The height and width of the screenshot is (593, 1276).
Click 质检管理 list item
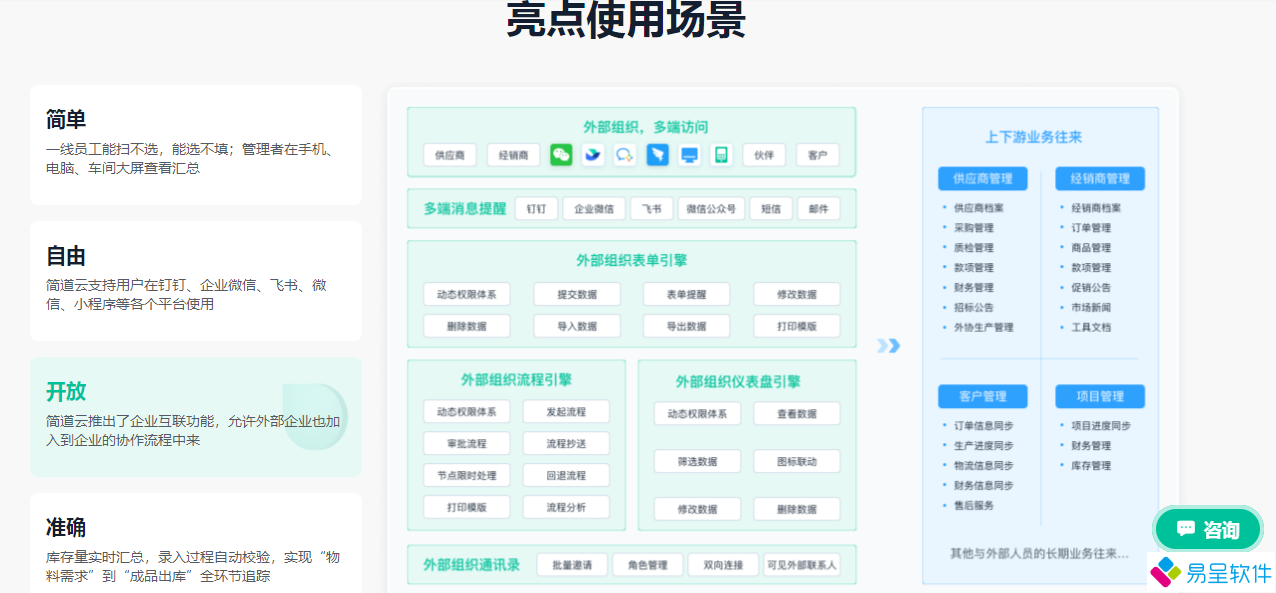point(973,248)
